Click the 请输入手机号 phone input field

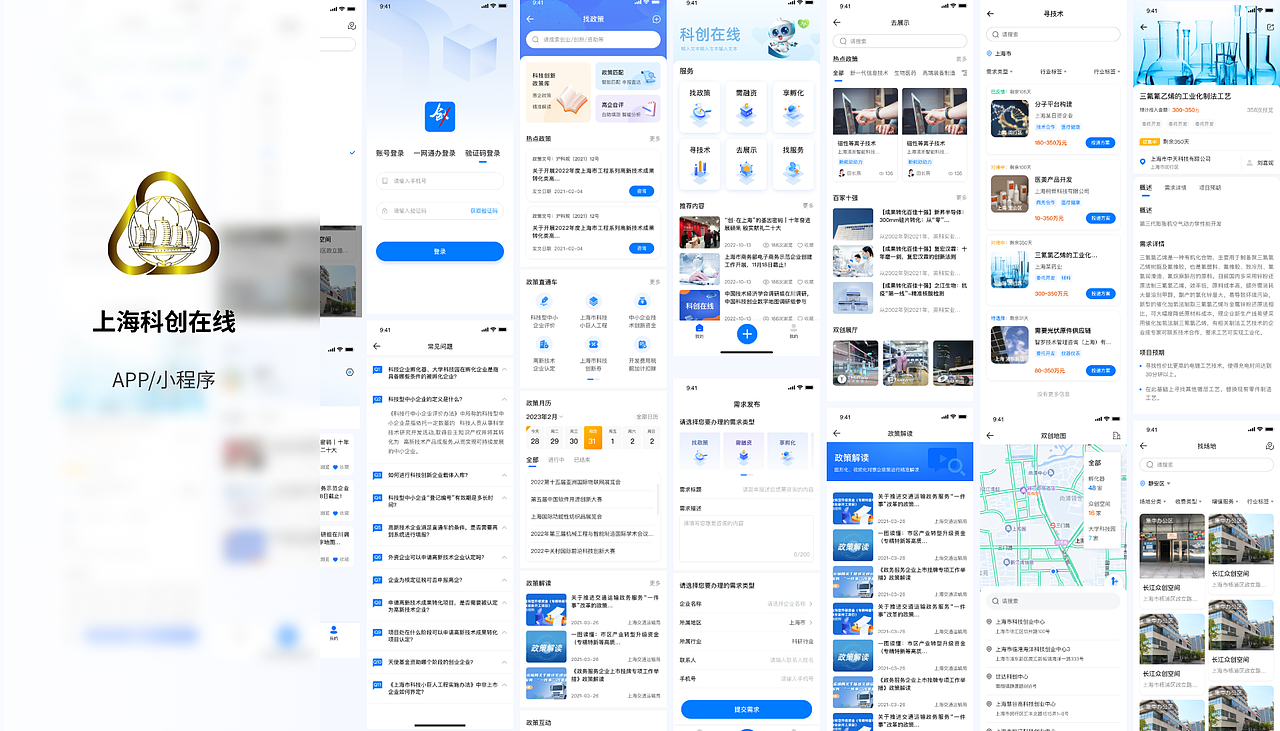click(440, 181)
